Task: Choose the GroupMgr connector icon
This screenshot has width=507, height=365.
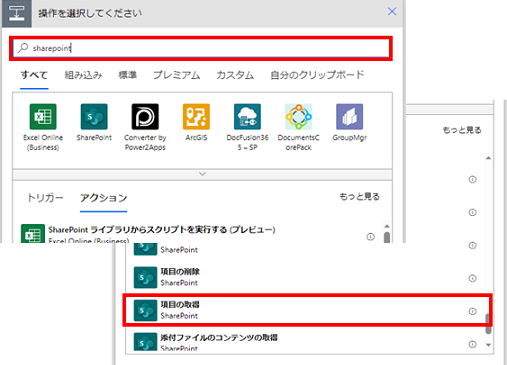Action: [349, 117]
